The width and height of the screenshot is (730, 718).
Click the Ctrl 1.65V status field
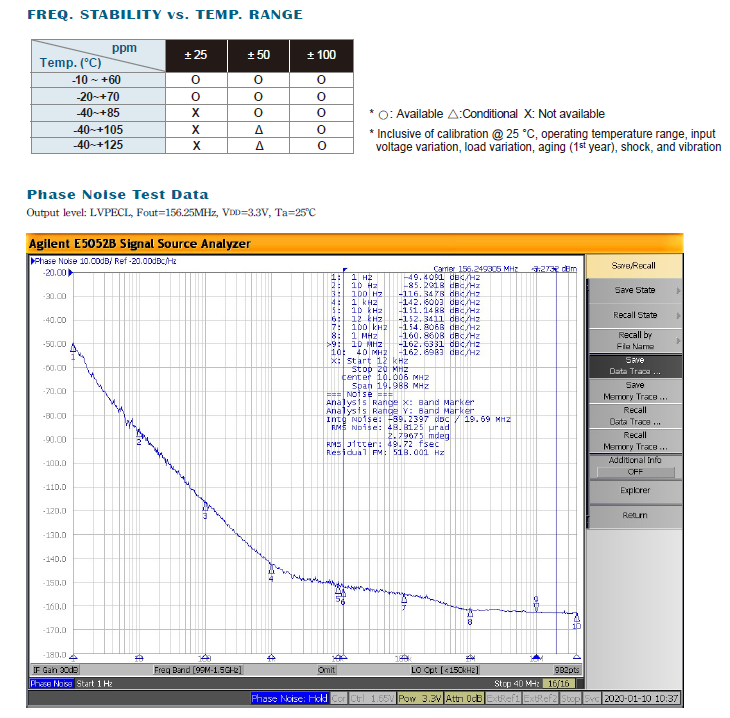click(x=372, y=698)
